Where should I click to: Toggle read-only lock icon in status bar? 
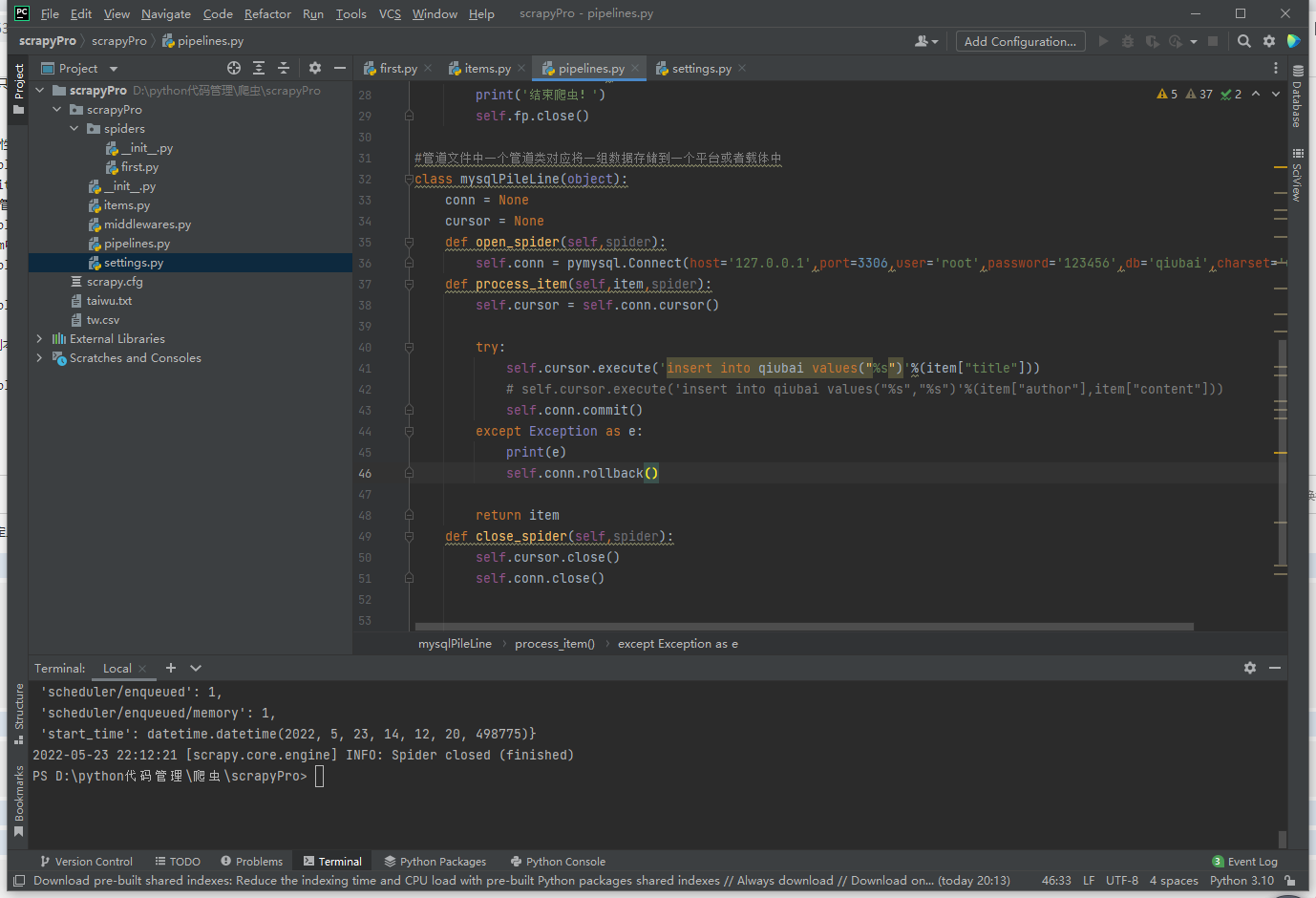(x=1290, y=881)
